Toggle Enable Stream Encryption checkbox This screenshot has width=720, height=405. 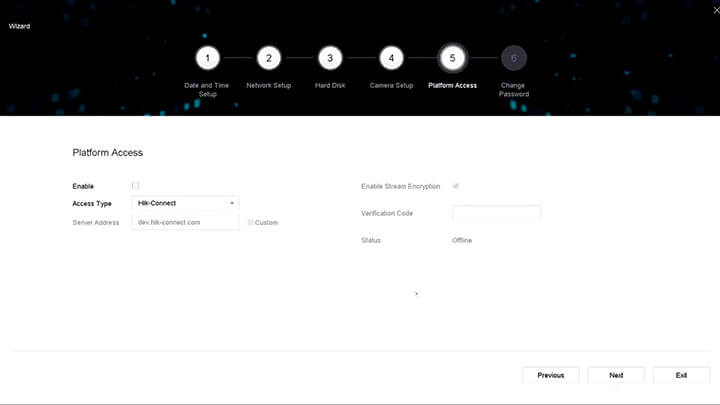tap(457, 186)
